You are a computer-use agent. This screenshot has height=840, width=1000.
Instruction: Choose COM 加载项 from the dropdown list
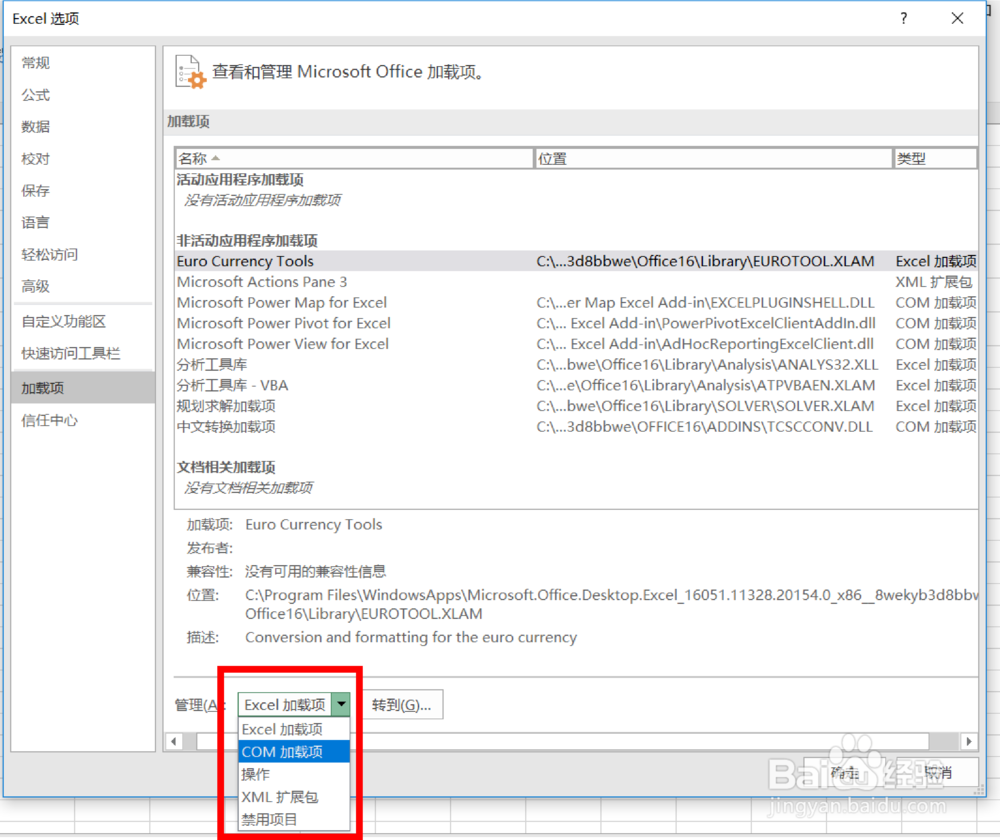click(294, 751)
